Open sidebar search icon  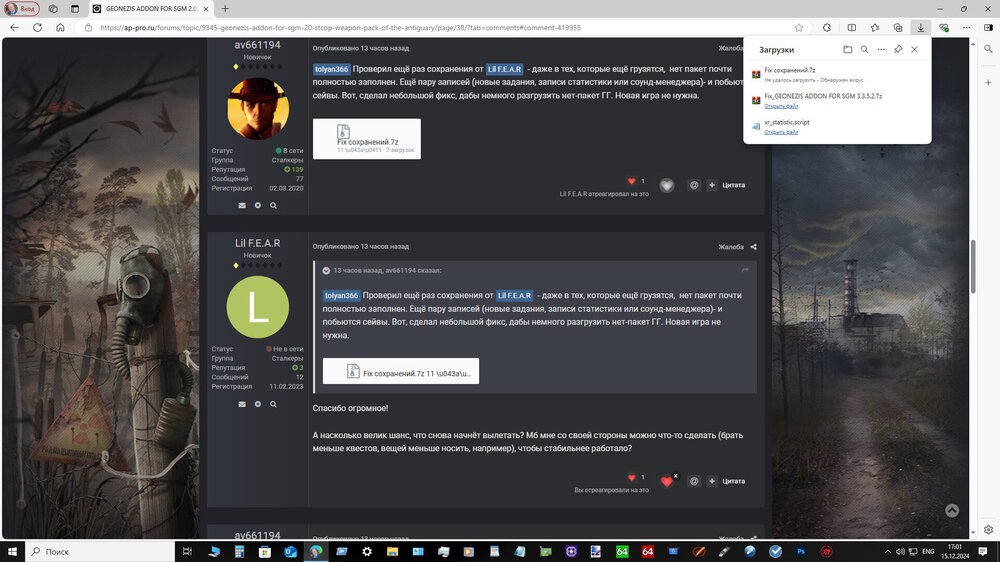point(988,49)
